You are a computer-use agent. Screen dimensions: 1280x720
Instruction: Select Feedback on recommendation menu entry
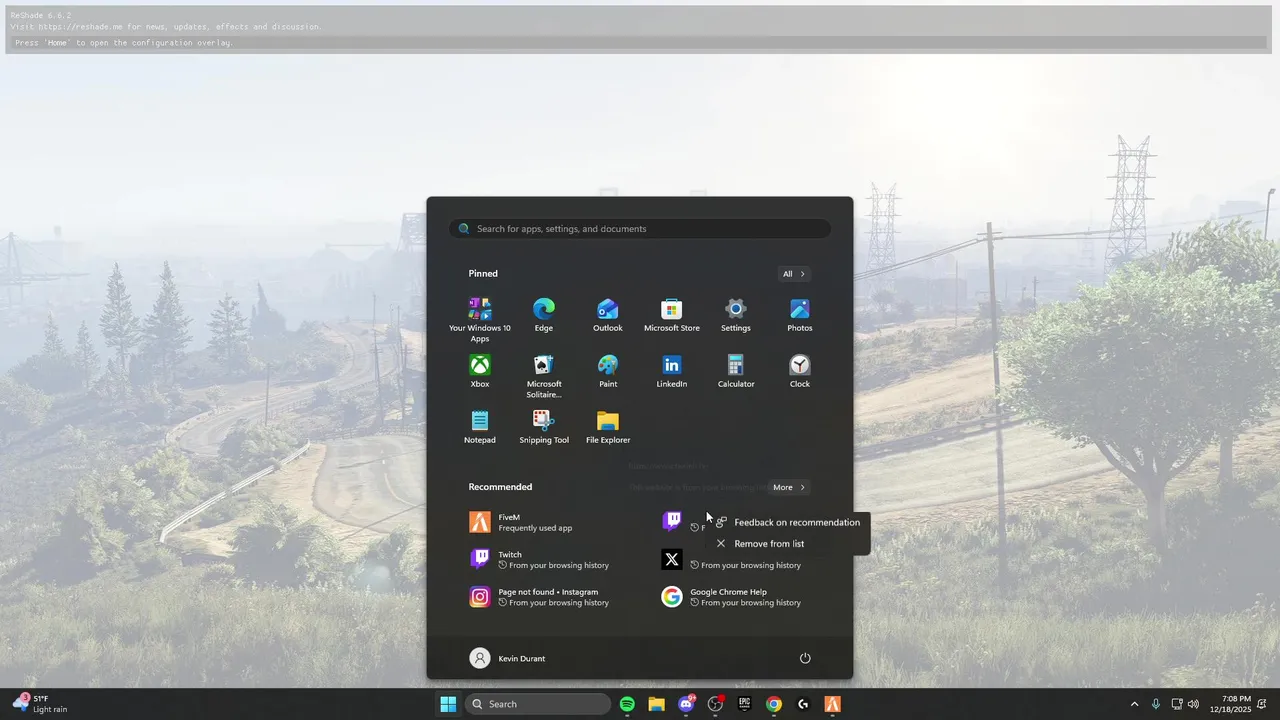coord(787,522)
